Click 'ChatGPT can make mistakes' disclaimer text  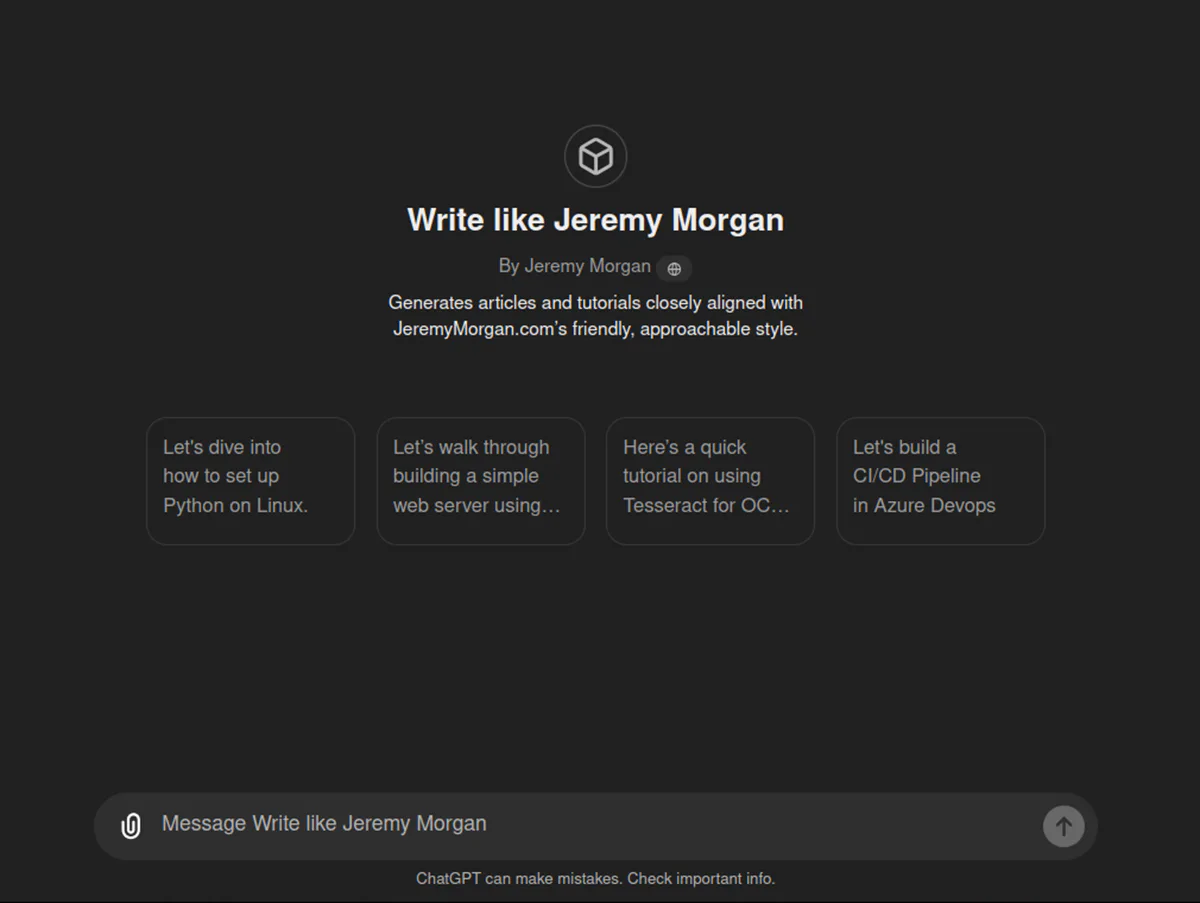pos(595,879)
